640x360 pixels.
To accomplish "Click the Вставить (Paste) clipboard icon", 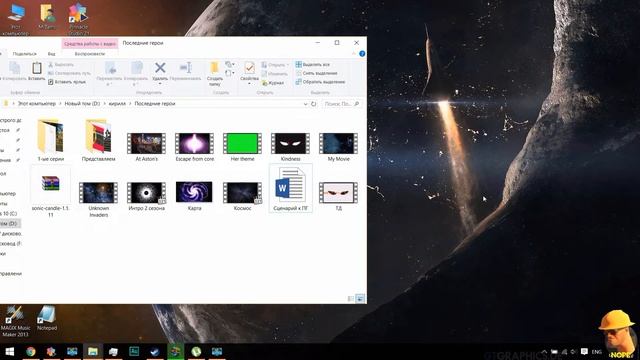I will click(37, 68).
